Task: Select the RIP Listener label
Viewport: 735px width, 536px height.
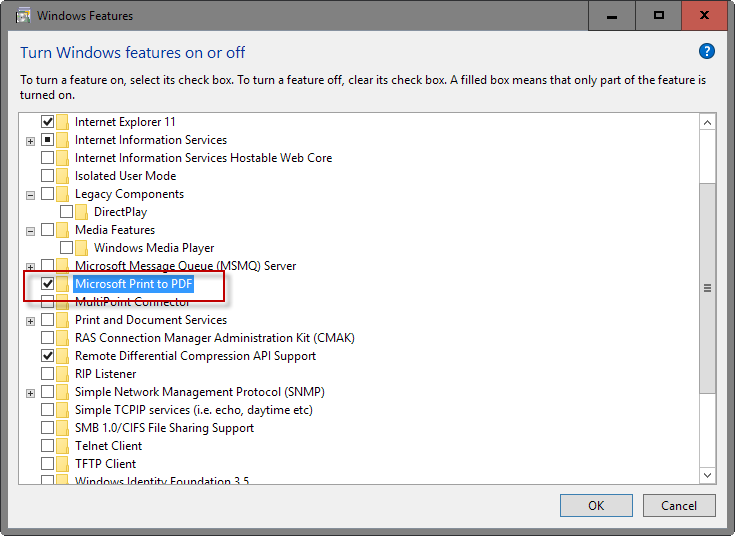Action: (105, 374)
